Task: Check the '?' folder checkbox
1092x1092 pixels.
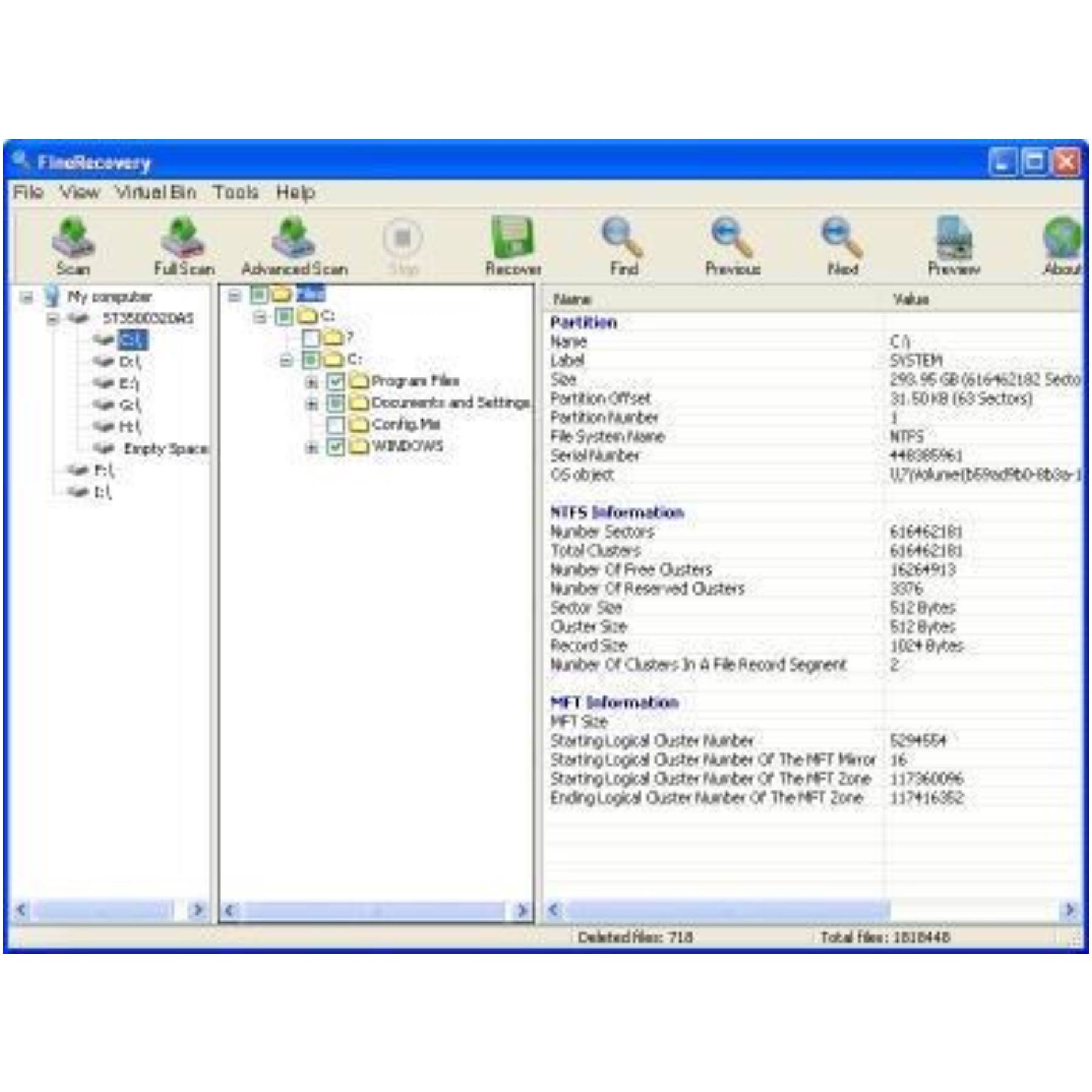Action: point(311,337)
